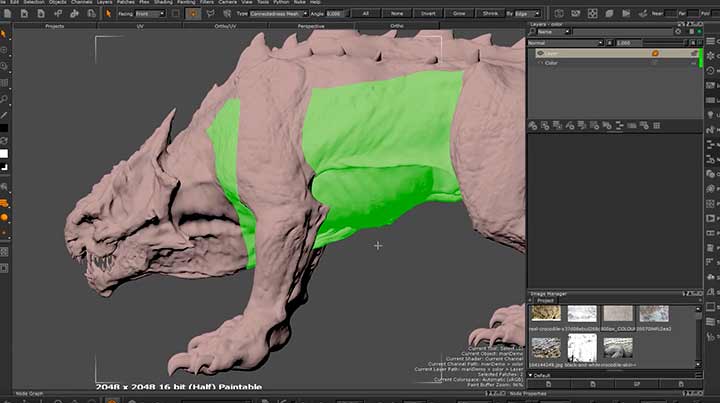720x403 pixels.
Task: Click the split viewport layout icon
Action: [559, 14]
